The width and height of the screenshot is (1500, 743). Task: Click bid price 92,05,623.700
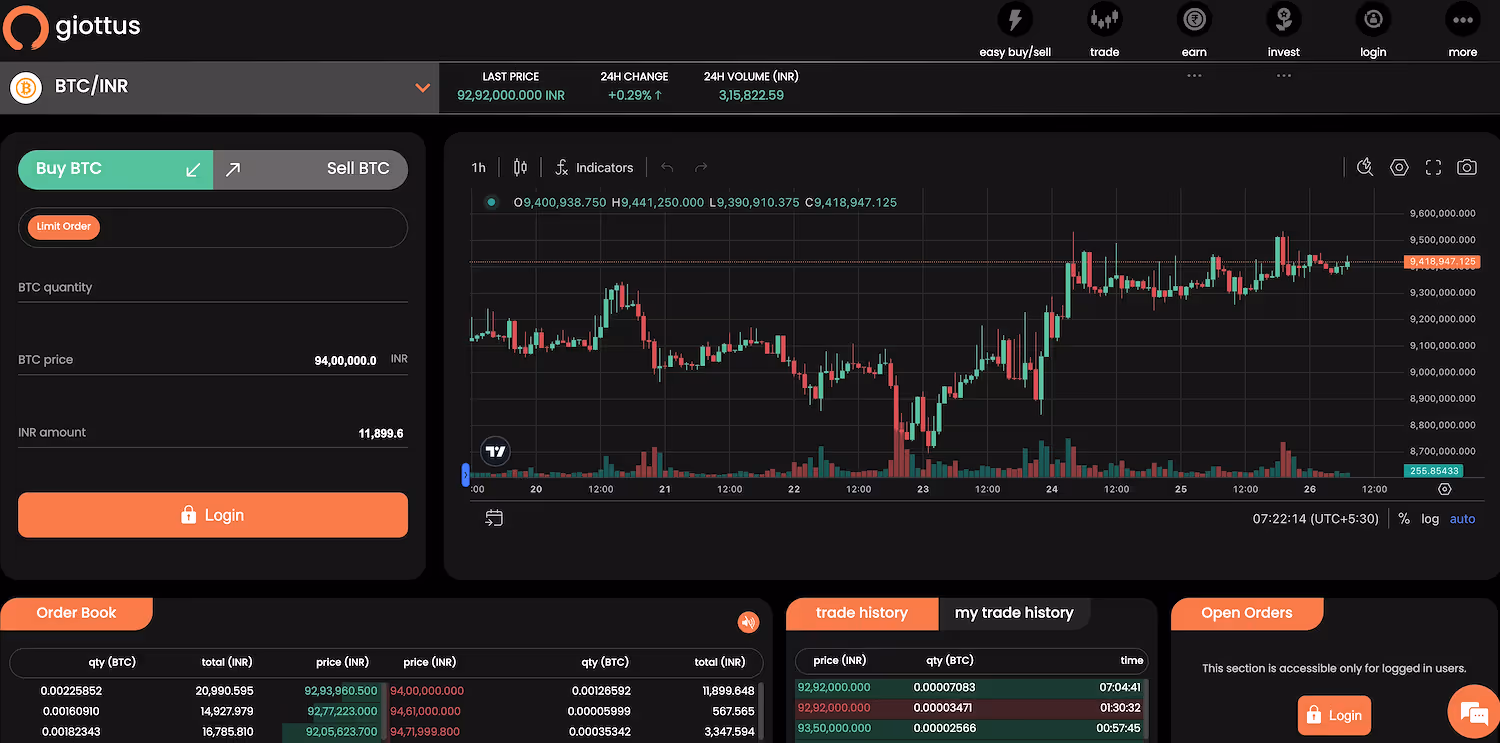(x=341, y=732)
